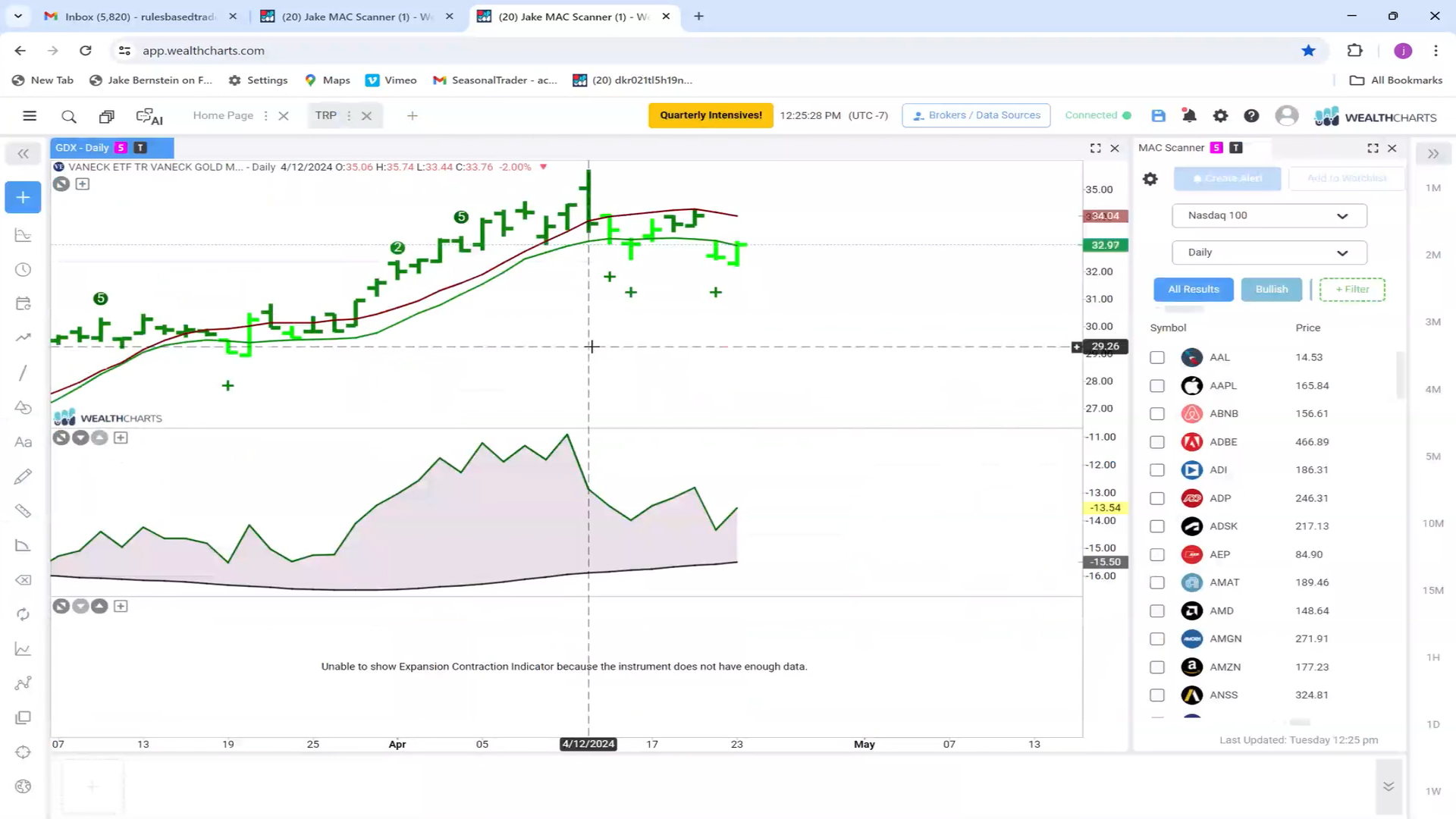
Task: Switch to the Home Page workspace tab
Action: click(223, 115)
